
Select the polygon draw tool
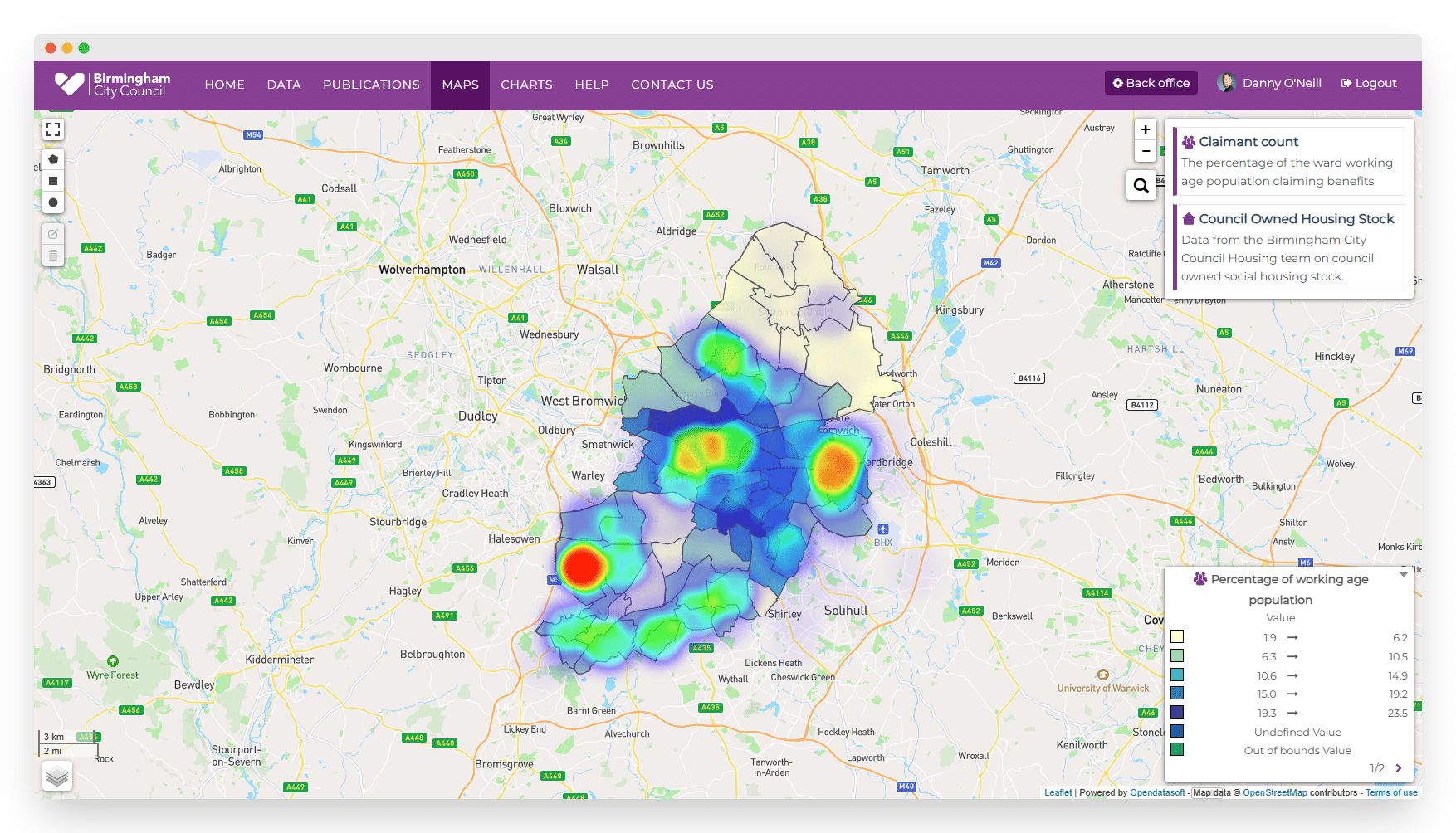pos(53,159)
